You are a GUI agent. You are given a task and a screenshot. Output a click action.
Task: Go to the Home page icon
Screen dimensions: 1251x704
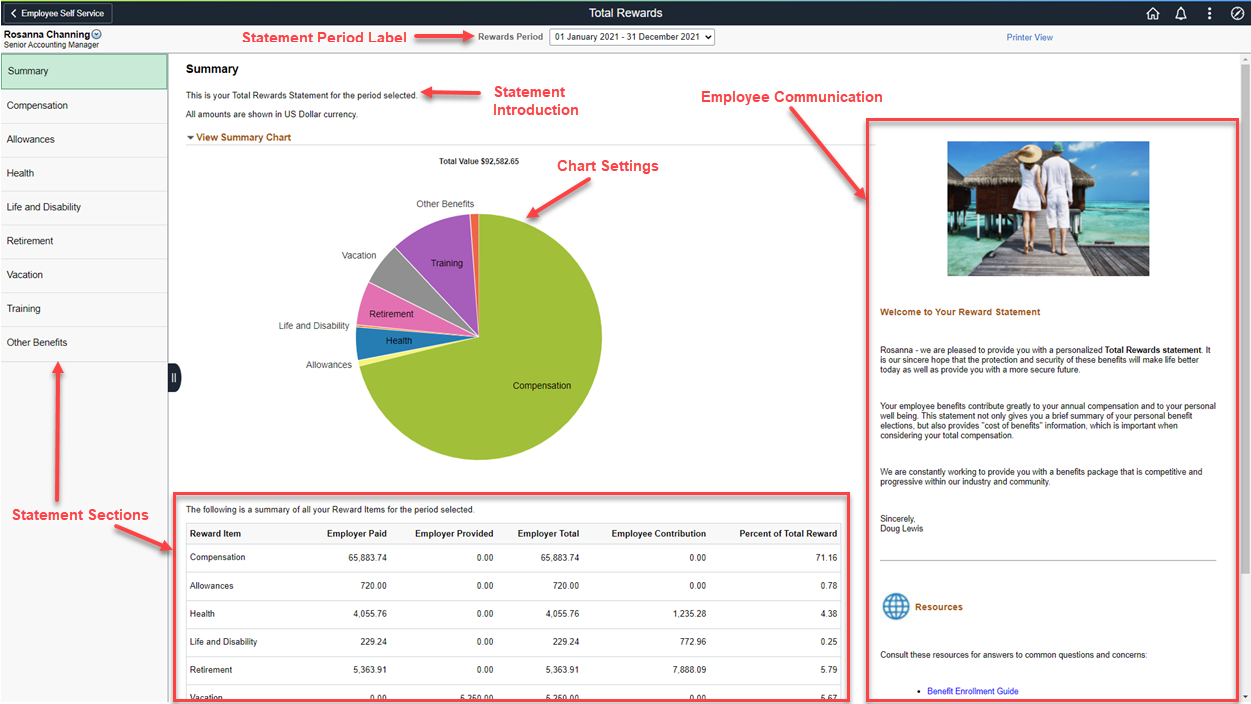coord(1153,14)
